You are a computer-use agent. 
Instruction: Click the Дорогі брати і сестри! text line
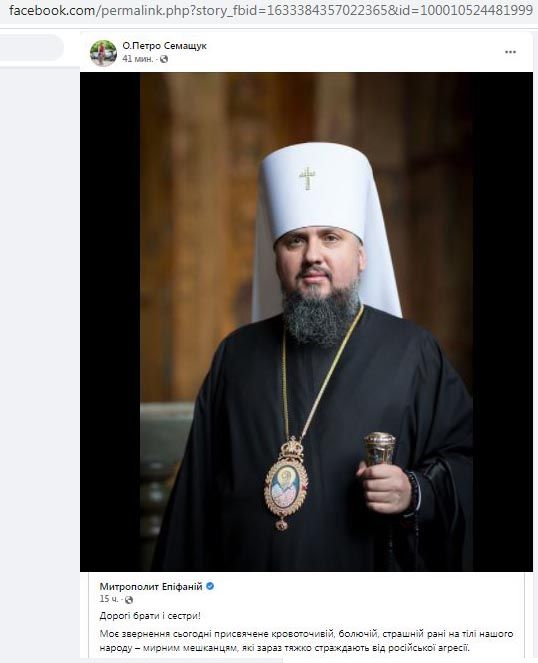coord(150,616)
